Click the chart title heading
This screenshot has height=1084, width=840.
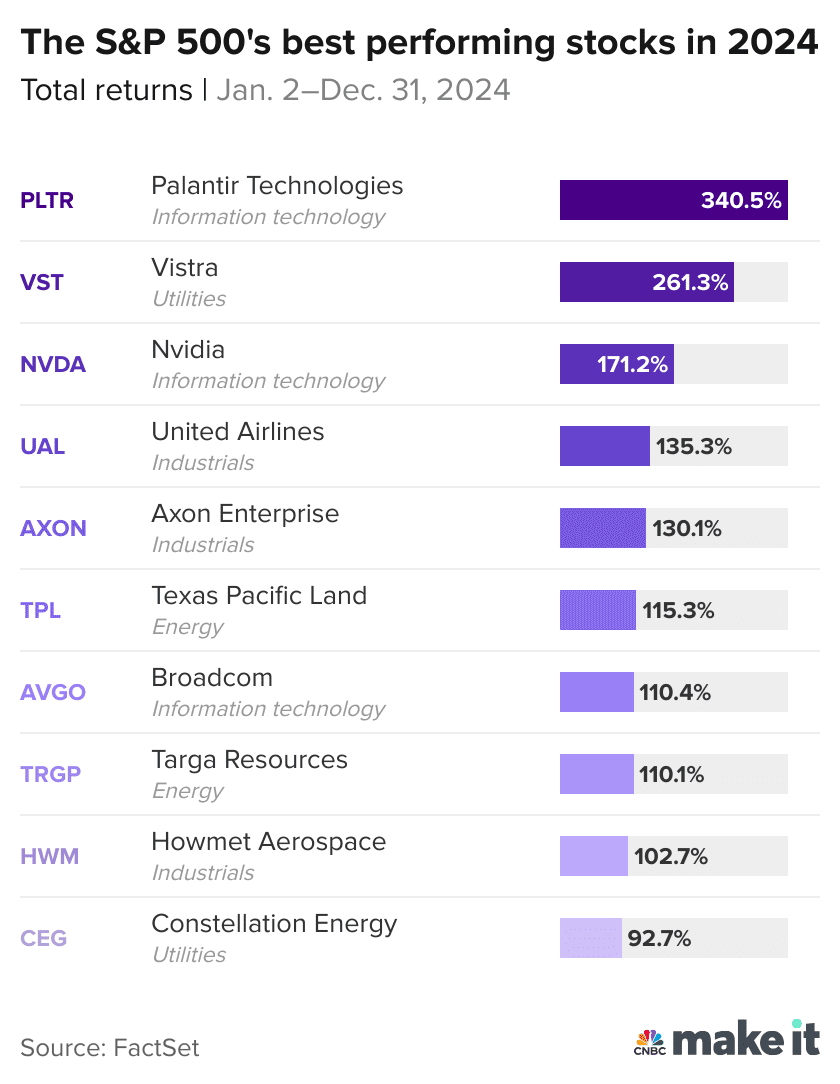(419, 43)
